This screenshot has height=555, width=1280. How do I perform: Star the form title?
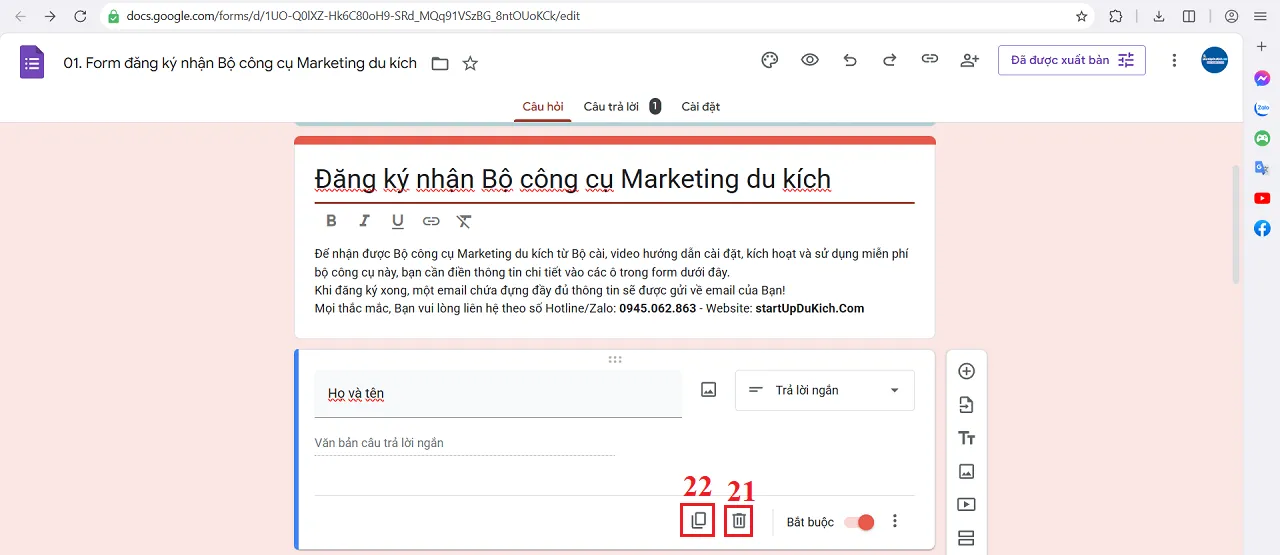tap(470, 63)
